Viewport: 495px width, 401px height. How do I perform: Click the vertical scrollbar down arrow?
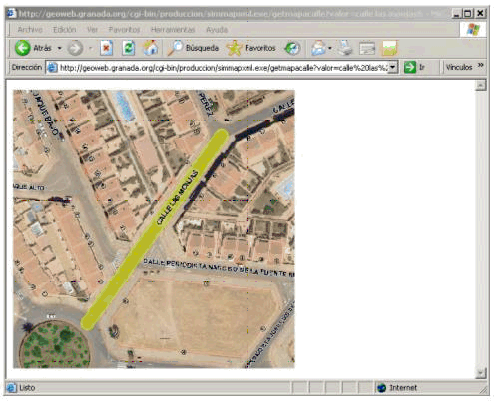[480, 373]
